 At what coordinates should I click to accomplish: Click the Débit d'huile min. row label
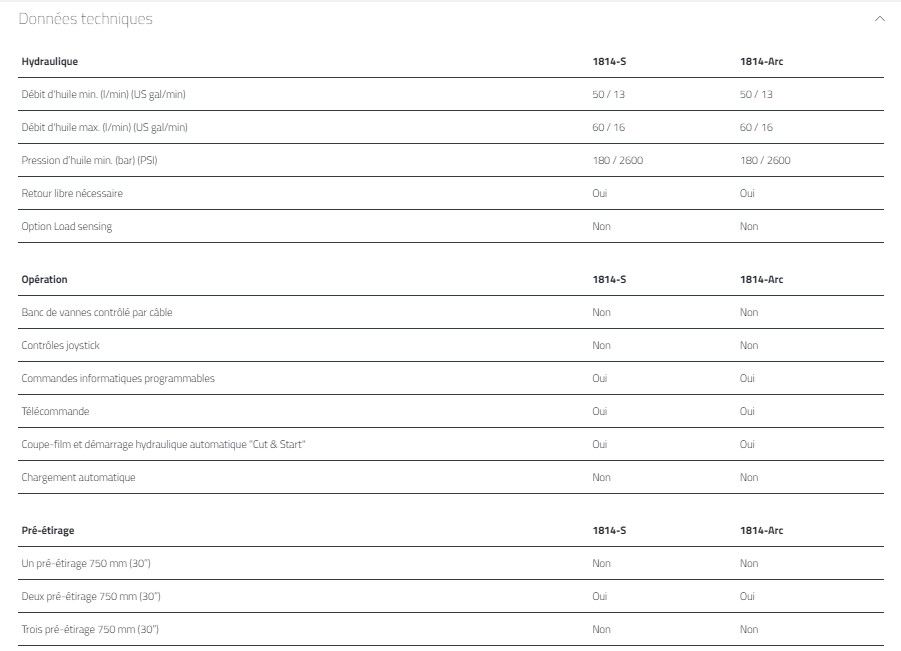coord(103,95)
